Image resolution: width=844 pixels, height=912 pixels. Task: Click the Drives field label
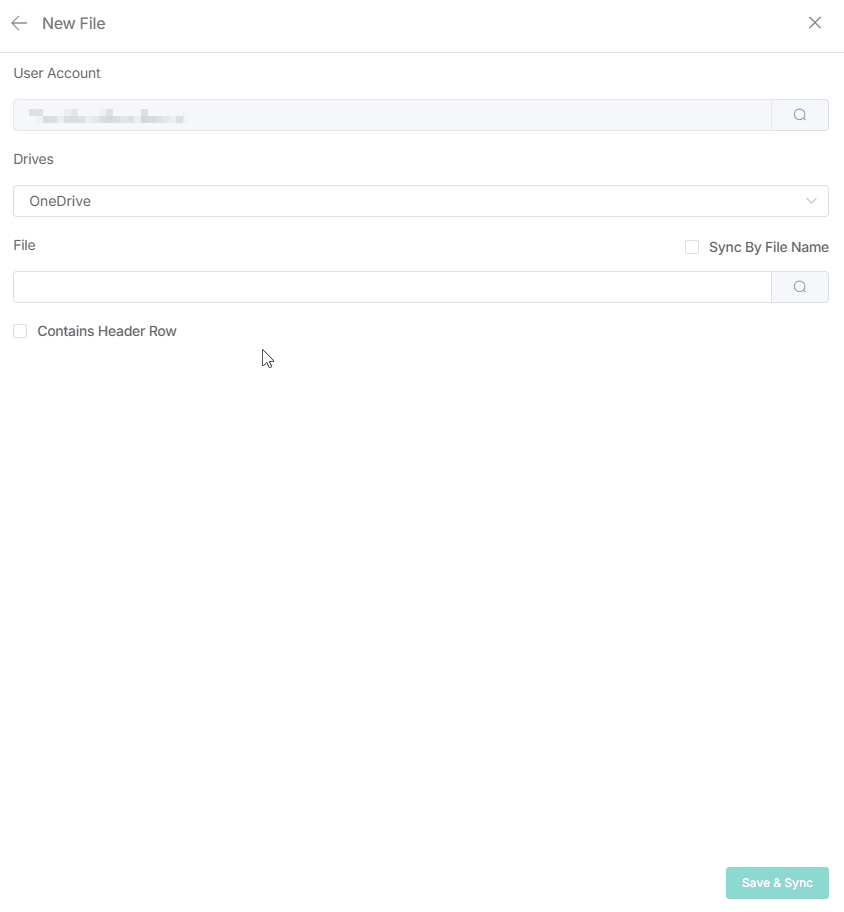[x=34, y=159]
